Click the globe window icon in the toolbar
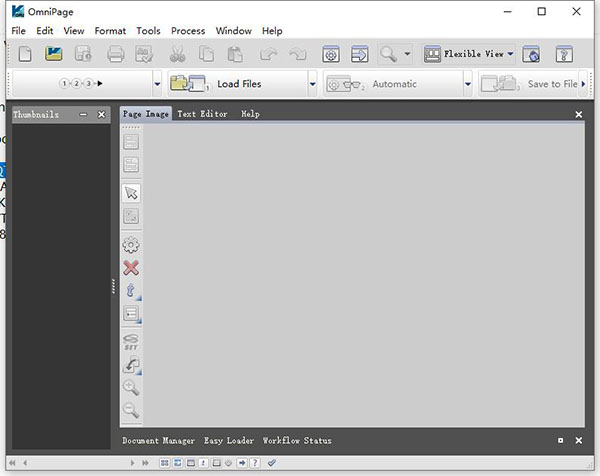Viewport: 600px width, 476px height. point(531,54)
